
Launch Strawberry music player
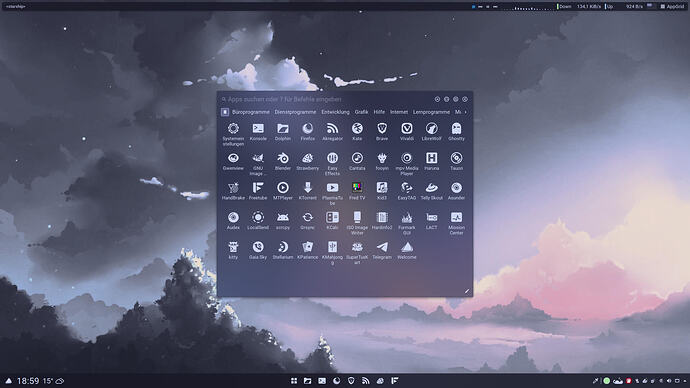tap(308, 161)
